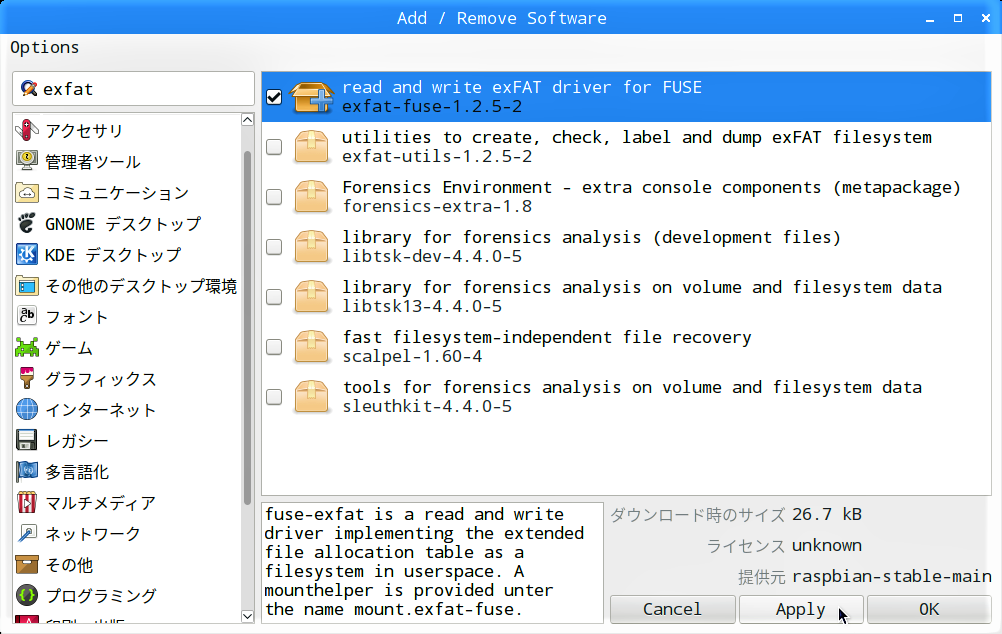Click the forensics-extra package box icon
The image size is (1002, 634).
click(311, 196)
